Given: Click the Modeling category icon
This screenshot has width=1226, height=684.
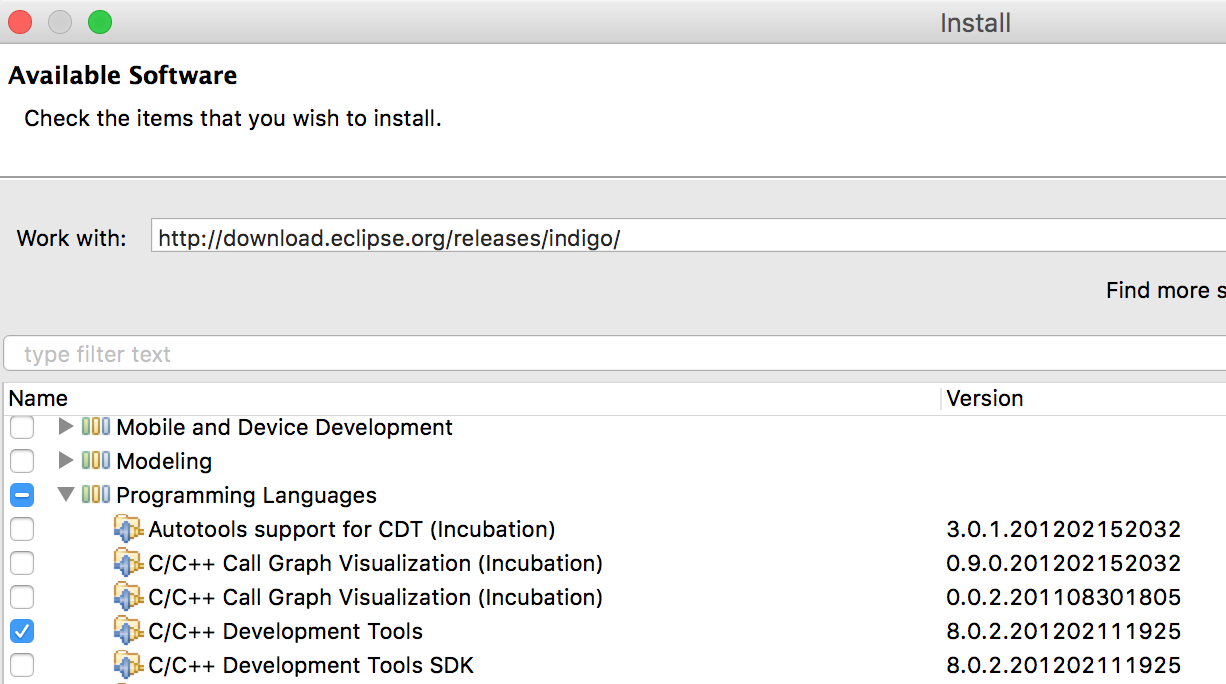Looking at the screenshot, I should point(96,461).
